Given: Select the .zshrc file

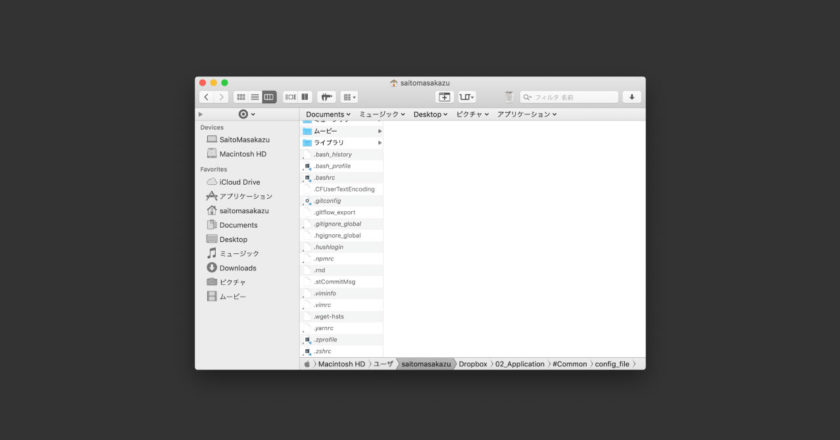Looking at the screenshot, I should click(342, 352).
